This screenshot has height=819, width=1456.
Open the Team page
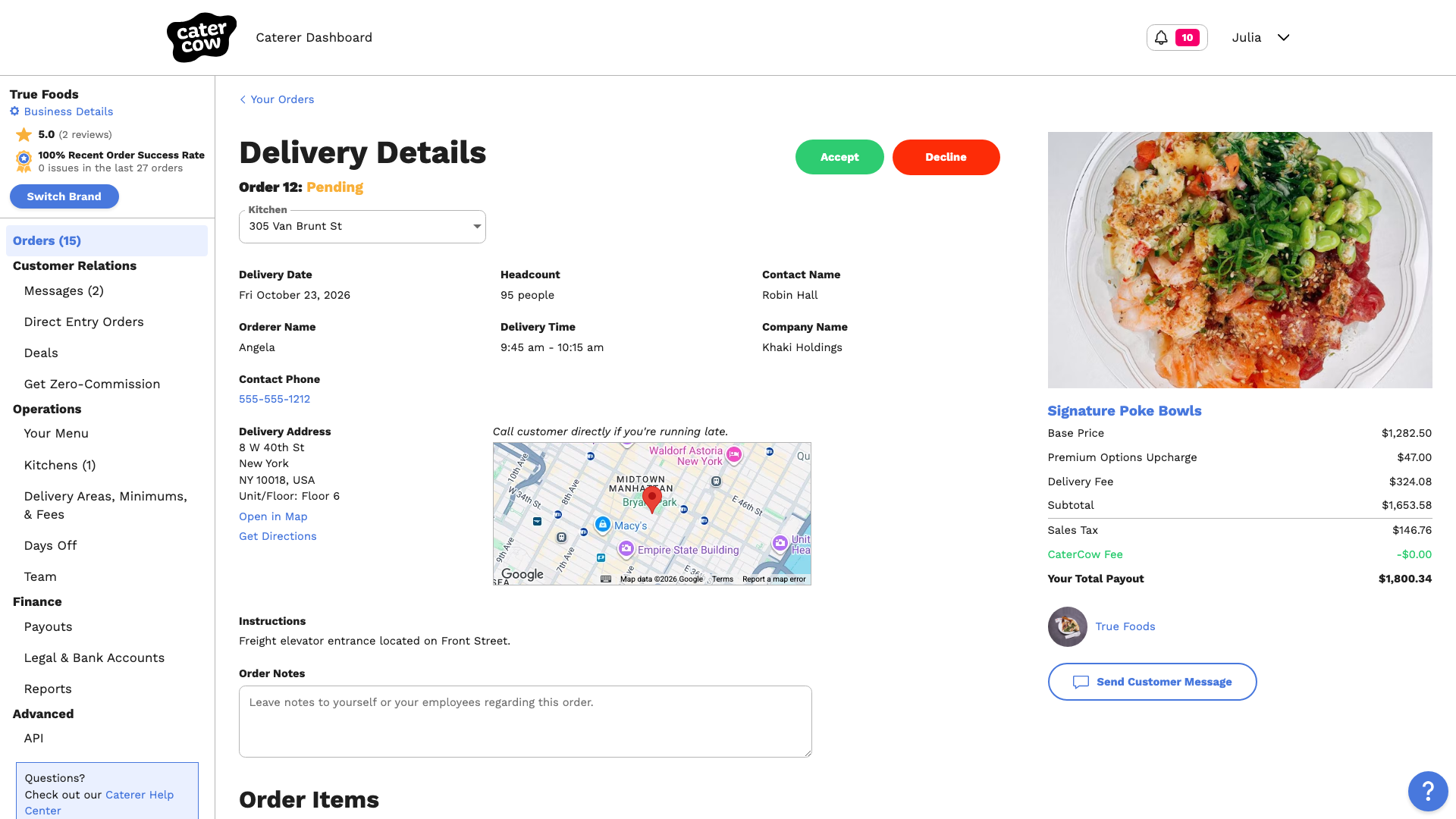coord(40,576)
